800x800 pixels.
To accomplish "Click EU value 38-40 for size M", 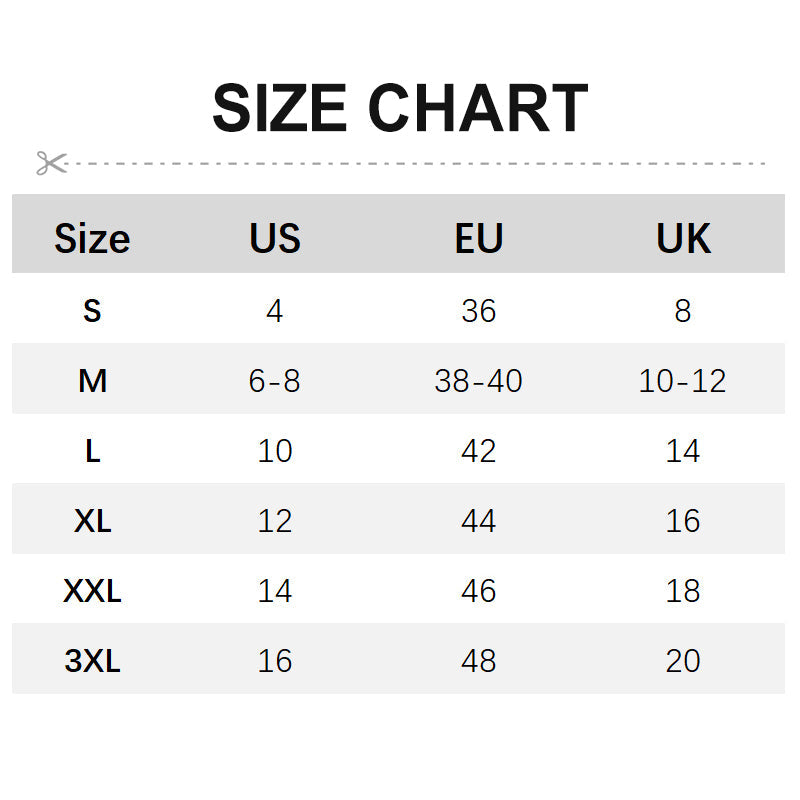I will pyautogui.click(x=478, y=381).
